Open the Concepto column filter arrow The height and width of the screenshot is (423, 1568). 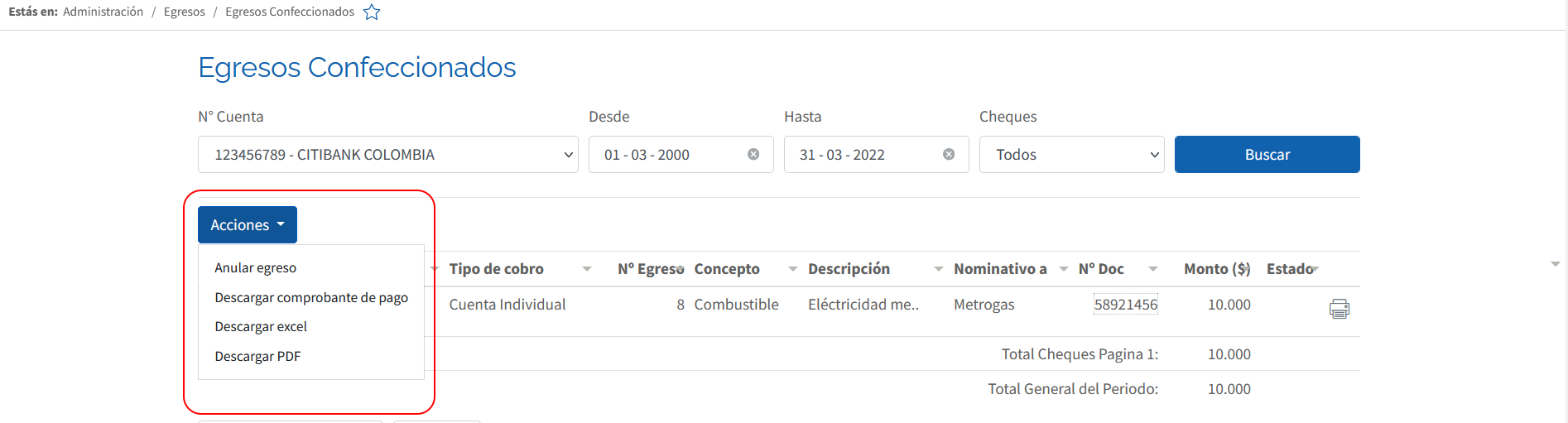(792, 269)
